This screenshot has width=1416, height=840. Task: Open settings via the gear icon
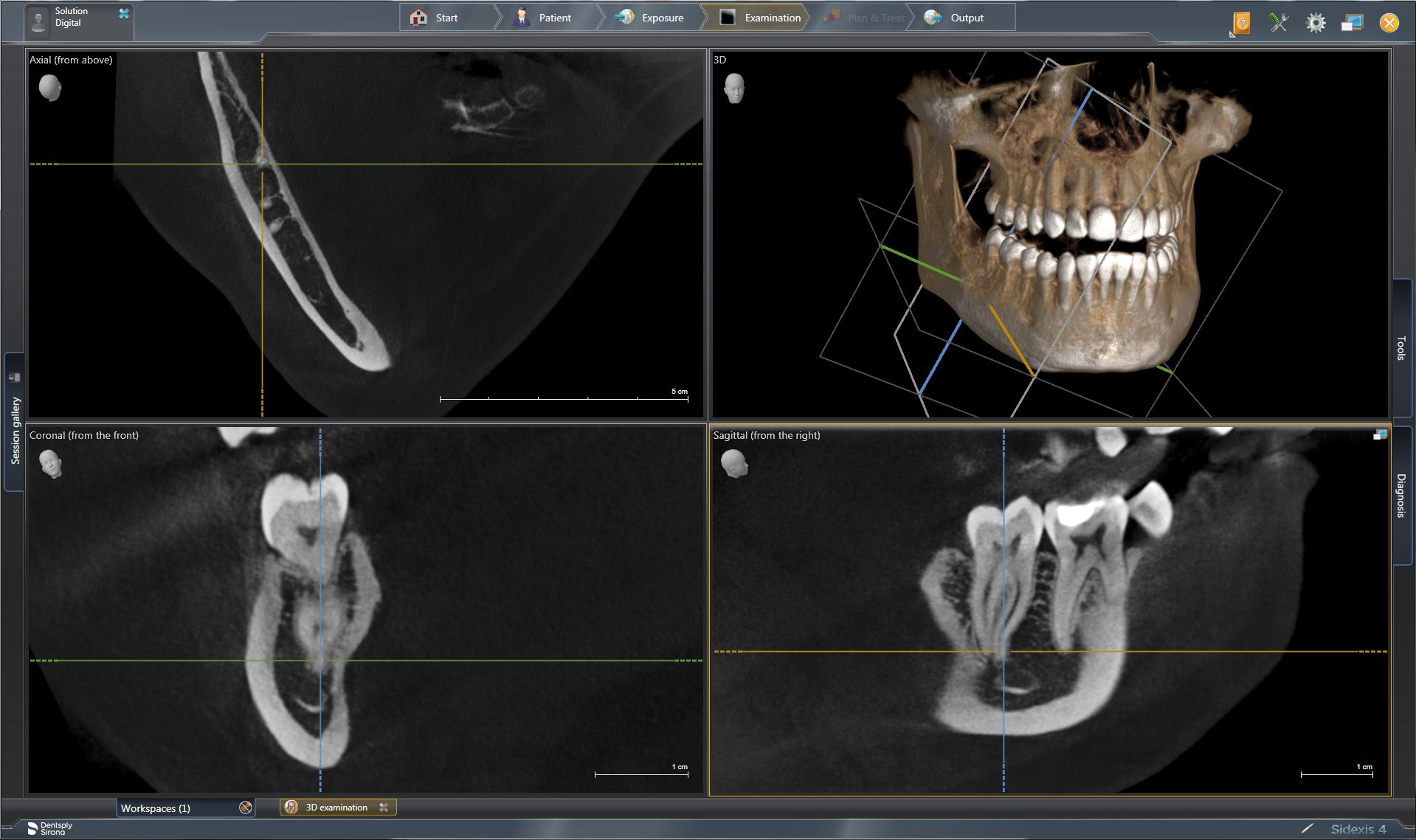(1315, 23)
